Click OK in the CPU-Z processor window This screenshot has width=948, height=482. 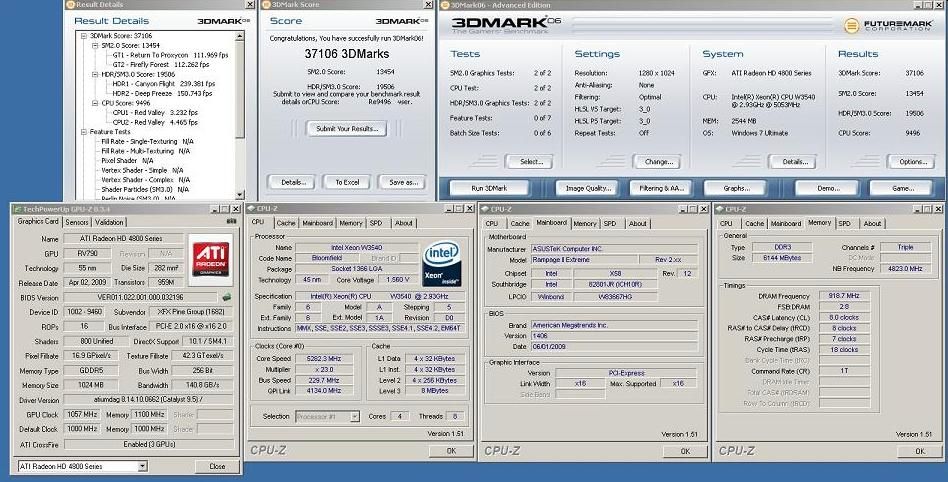point(451,451)
